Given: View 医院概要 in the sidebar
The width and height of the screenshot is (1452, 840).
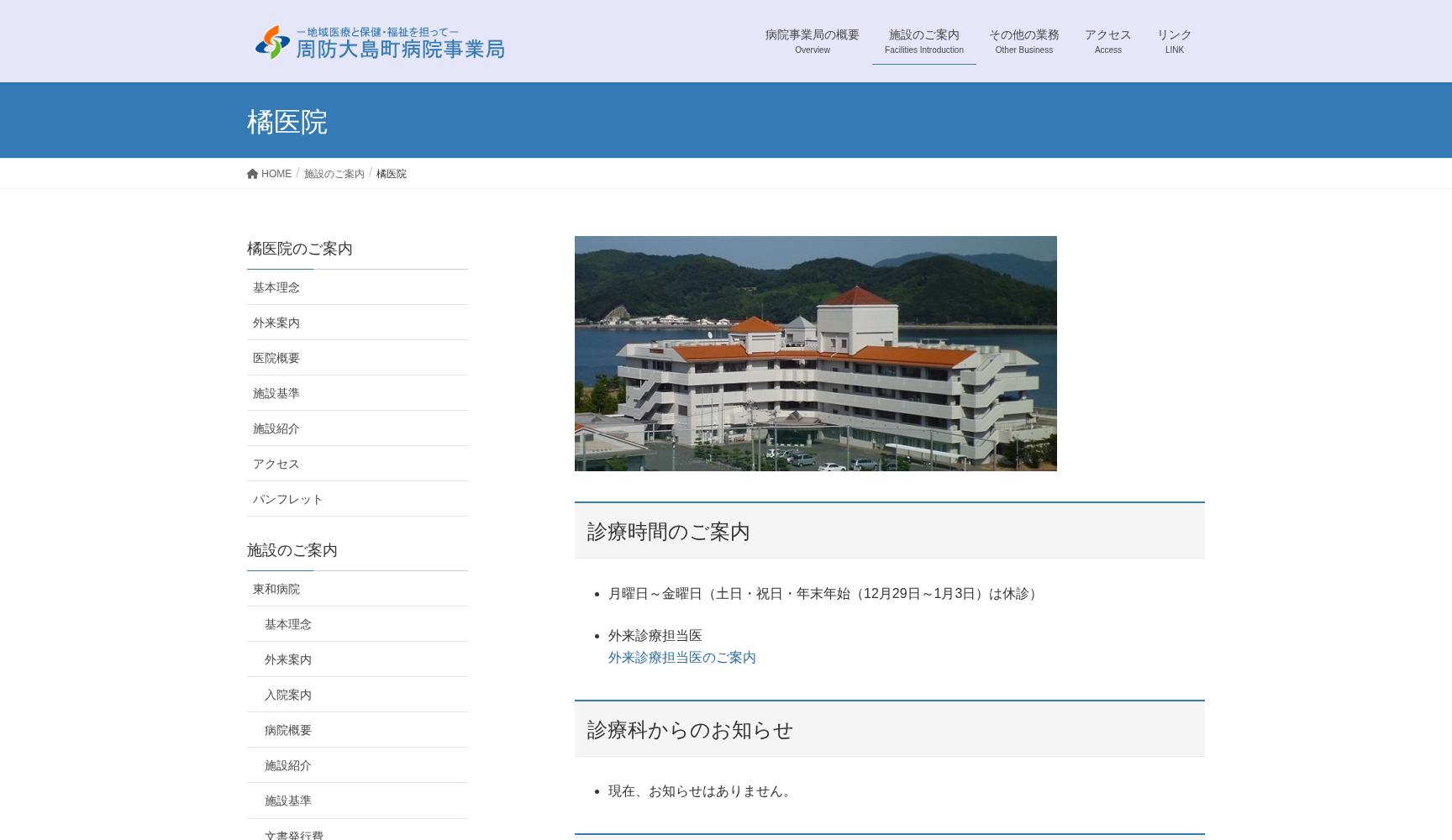Looking at the screenshot, I should (276, 358).
